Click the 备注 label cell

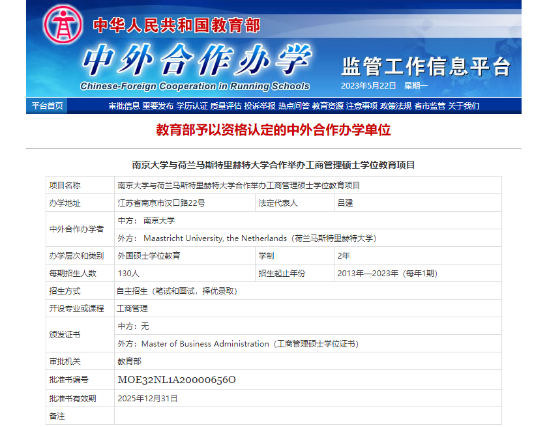click(x=80, y=416)
